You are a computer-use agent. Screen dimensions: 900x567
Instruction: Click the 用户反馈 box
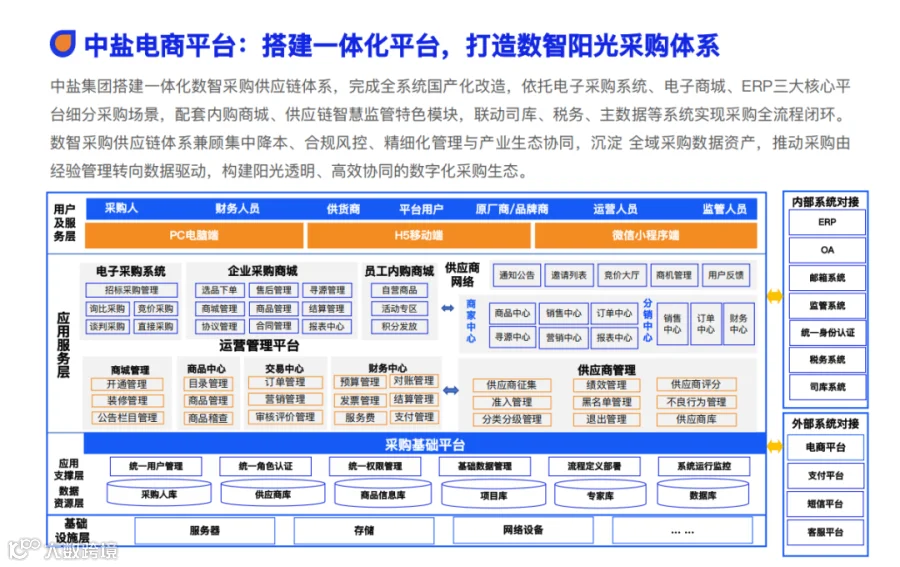[x=726, y=275]
